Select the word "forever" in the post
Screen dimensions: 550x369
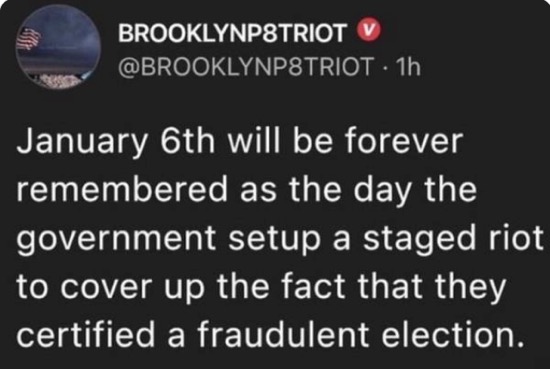(404, 141)
